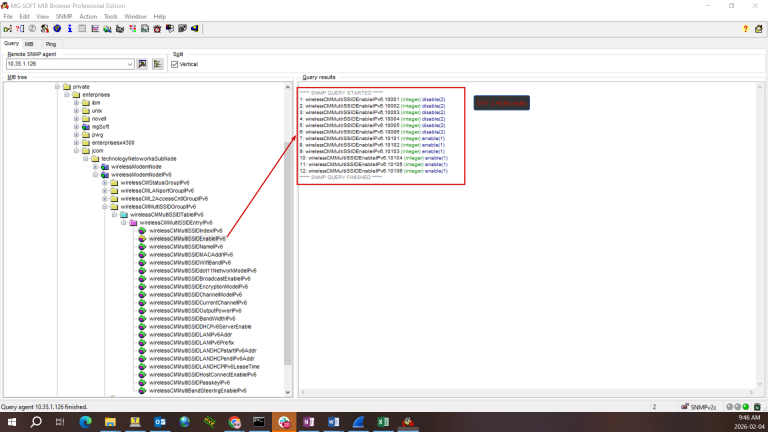This screenshot has height=432, width=768.
Task: Click the Remote SNMP agent address field
Action: click(x=66, y=64)
